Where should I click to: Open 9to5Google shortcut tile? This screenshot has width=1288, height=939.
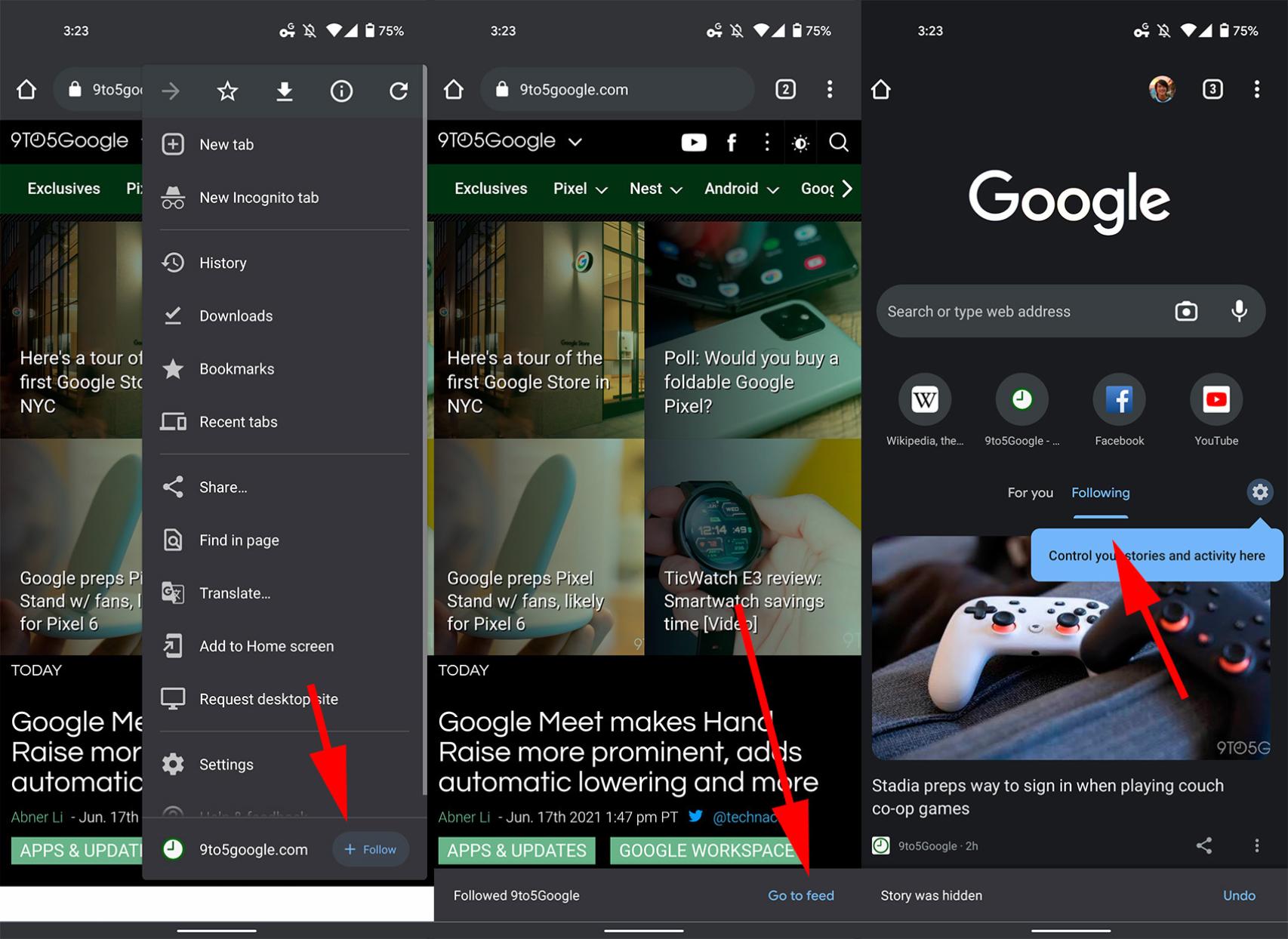point(1021,410)
